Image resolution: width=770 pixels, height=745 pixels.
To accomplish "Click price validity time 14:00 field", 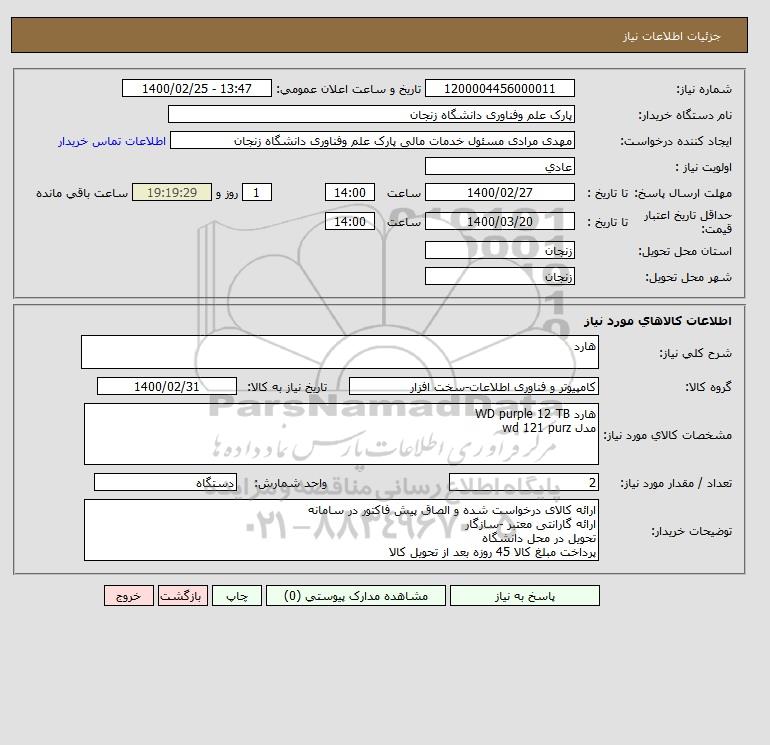I will 350,221.
